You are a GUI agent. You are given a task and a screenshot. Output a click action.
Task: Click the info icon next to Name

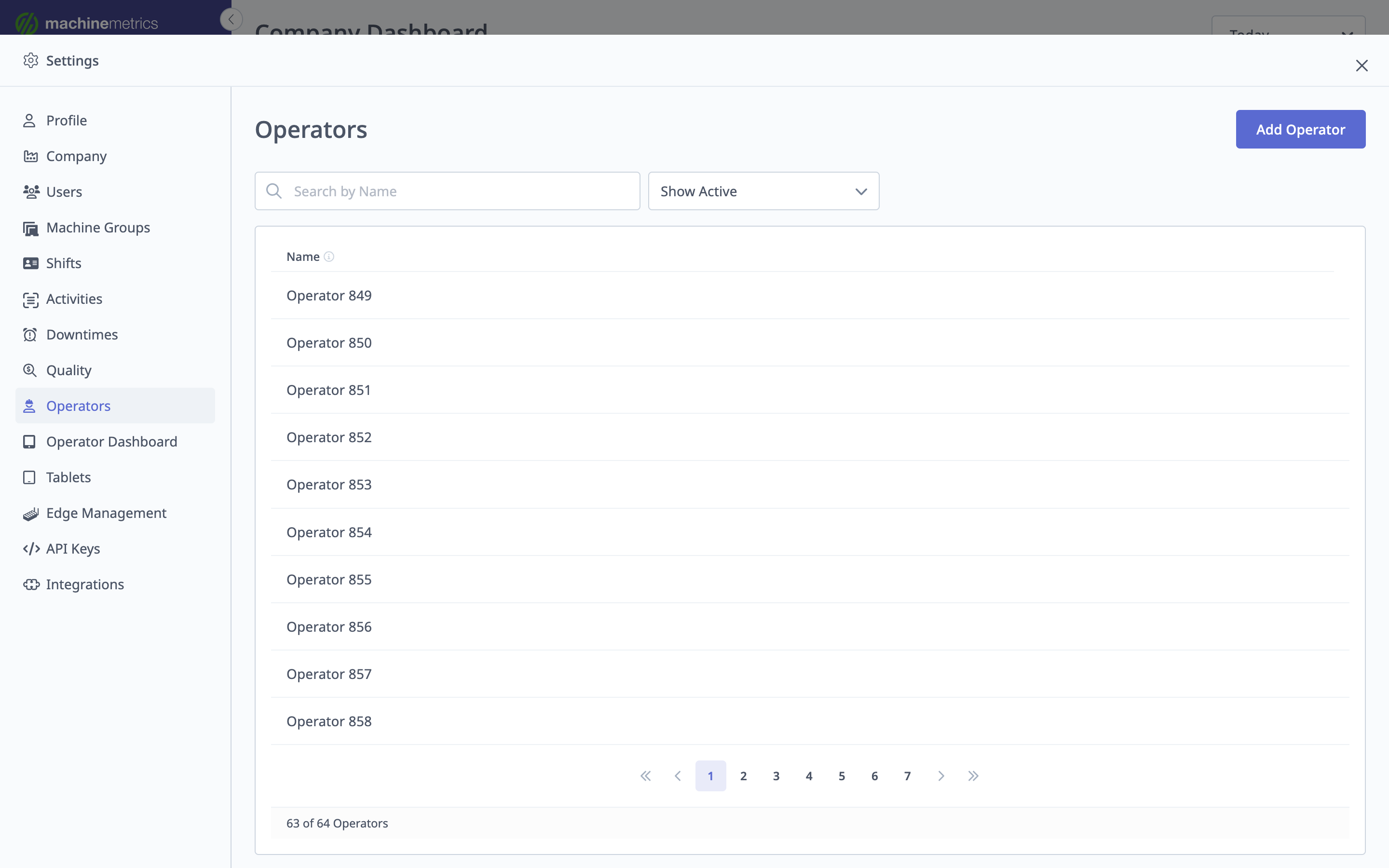pos(329,257)
